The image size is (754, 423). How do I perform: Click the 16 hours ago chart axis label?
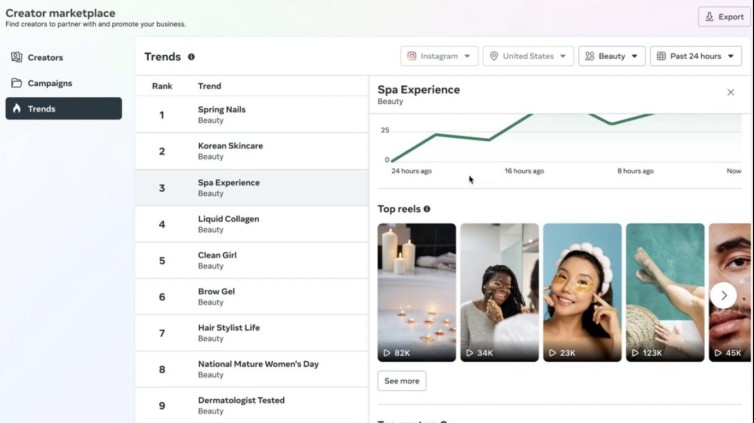click(524, 171)
